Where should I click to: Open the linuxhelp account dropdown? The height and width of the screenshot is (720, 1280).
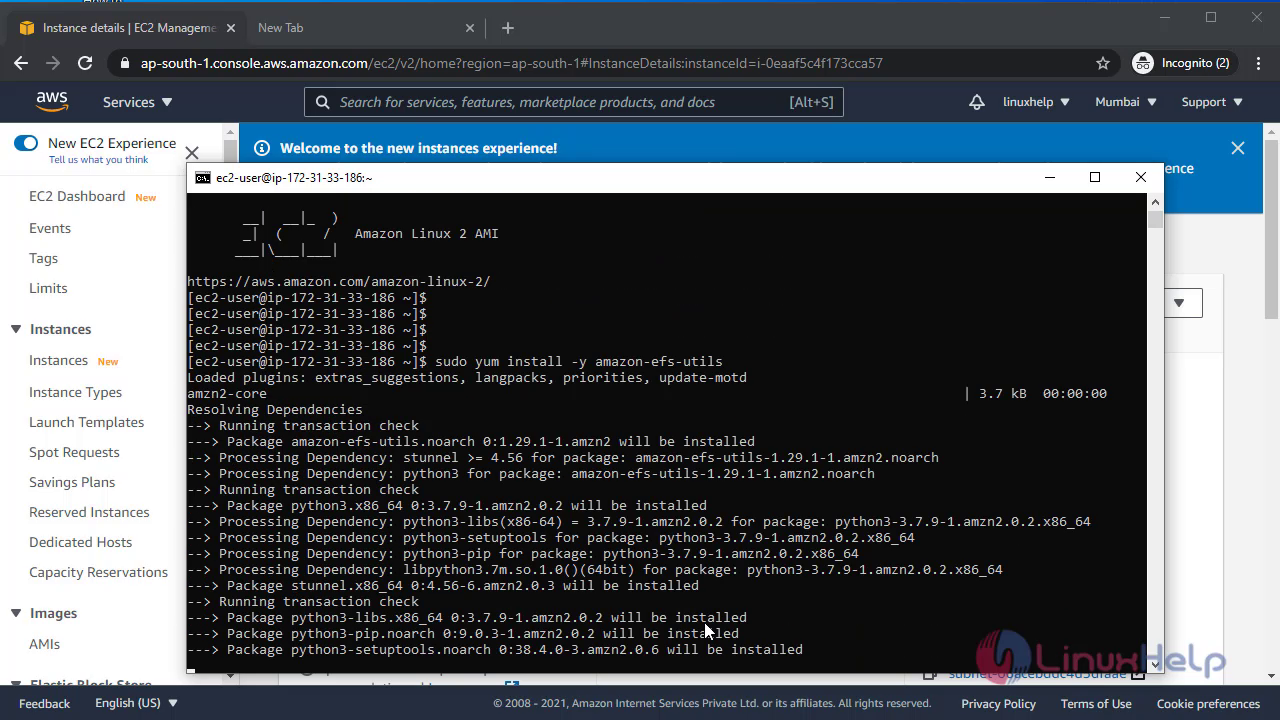tap(1036, 102)
